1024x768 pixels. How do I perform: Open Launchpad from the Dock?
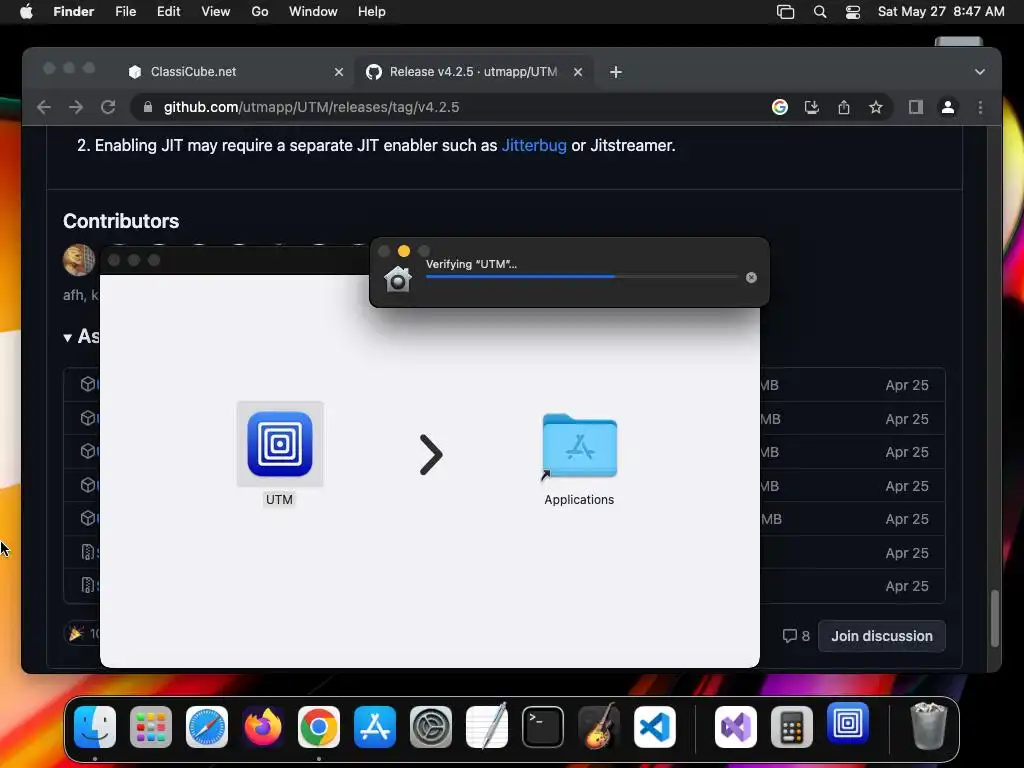click(151, 727)
